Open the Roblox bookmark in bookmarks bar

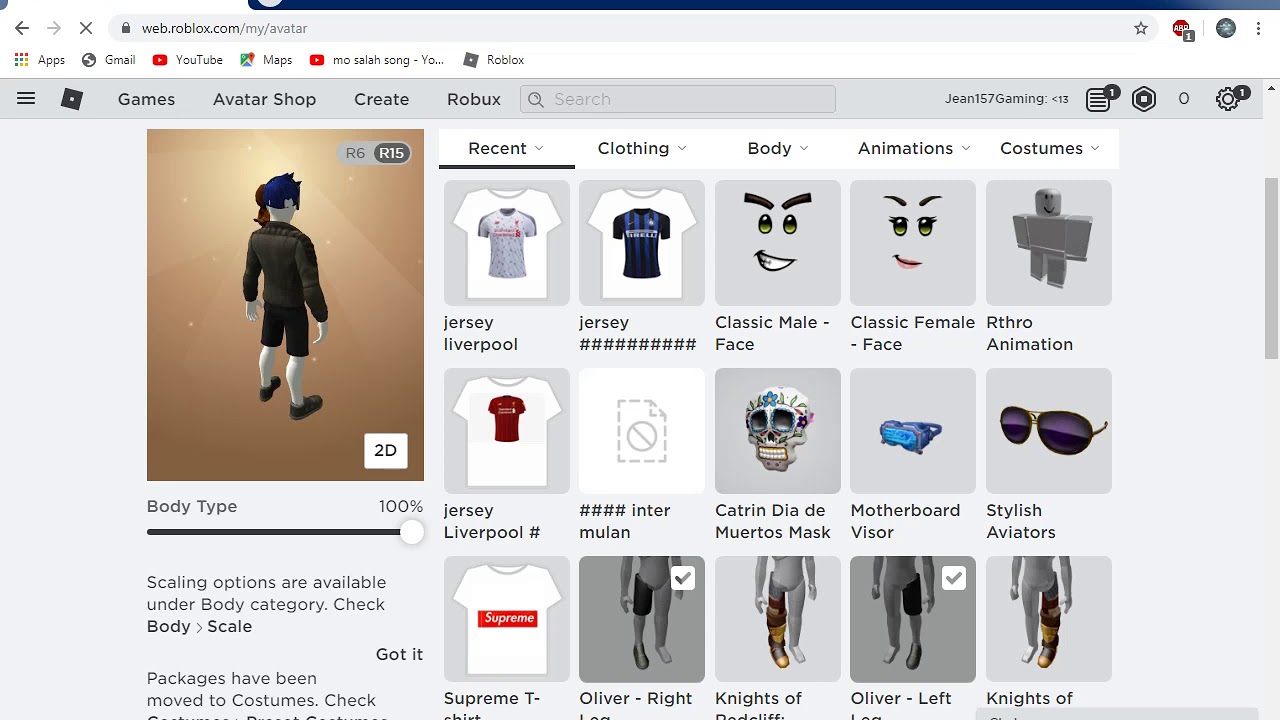pyautogui.click(x=494, y=60)
